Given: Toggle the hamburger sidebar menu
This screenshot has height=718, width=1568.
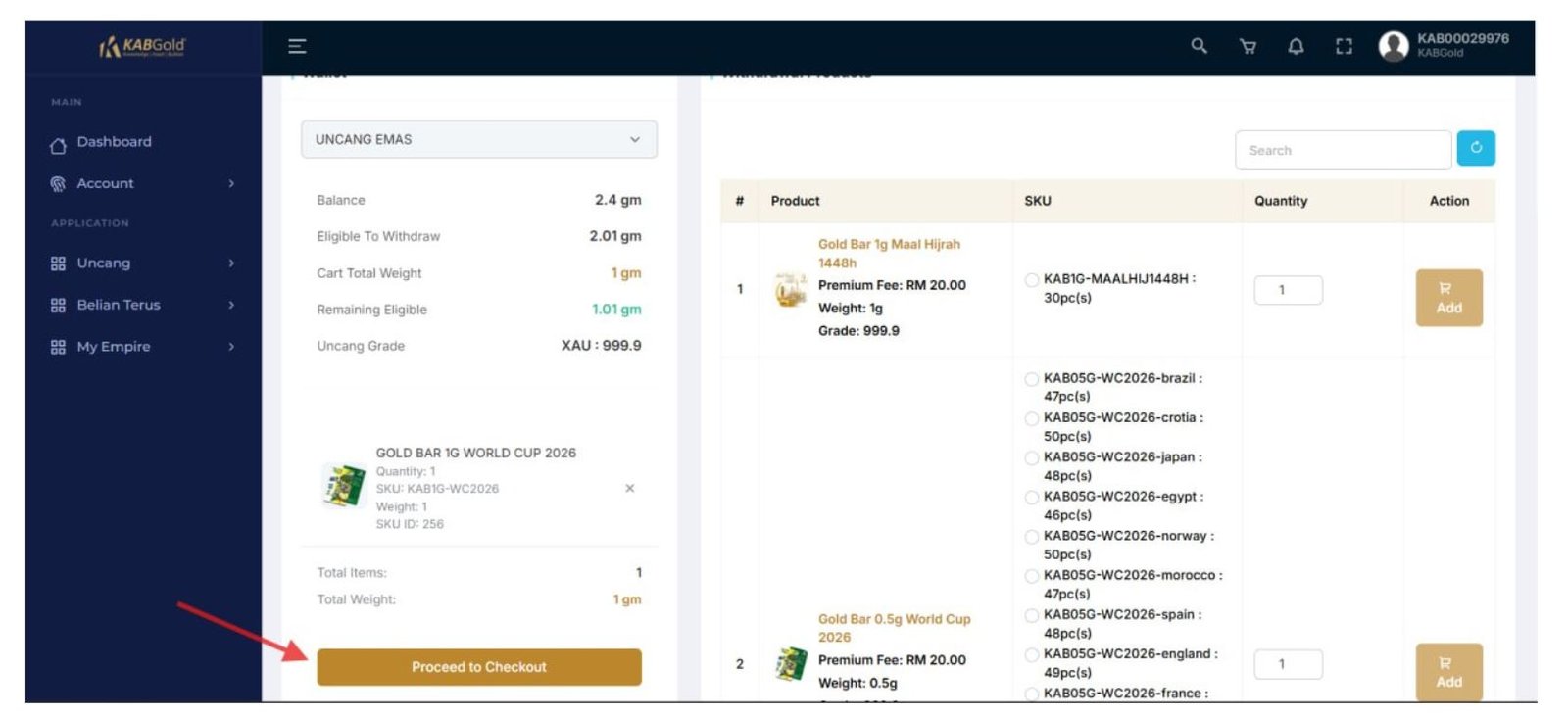Looking at the screenshot, I should pyautogui.click(x=297, y=46).
